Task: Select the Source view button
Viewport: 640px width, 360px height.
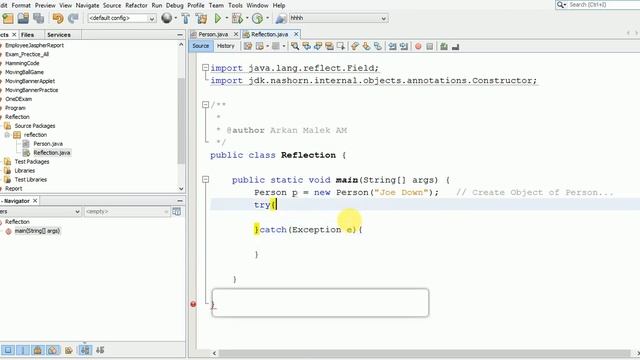Action: tap(200, 46)
